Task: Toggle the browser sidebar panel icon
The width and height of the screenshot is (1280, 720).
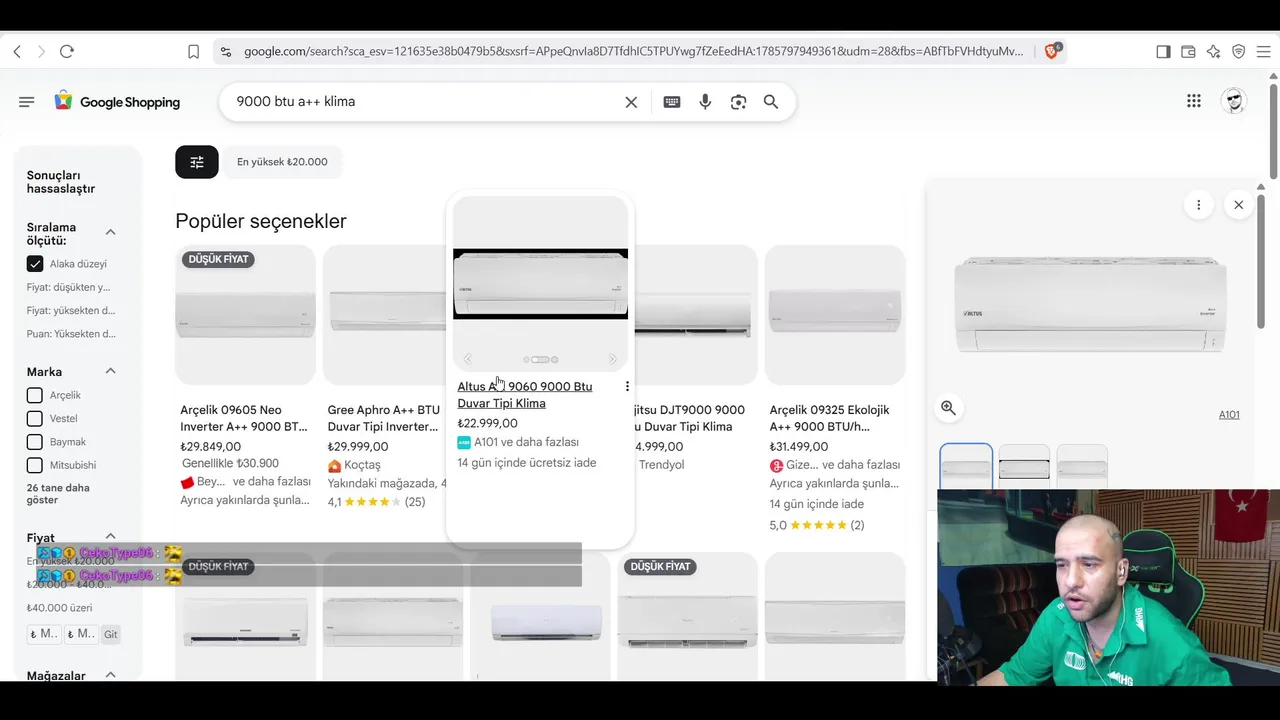Action: point(1163,51)
